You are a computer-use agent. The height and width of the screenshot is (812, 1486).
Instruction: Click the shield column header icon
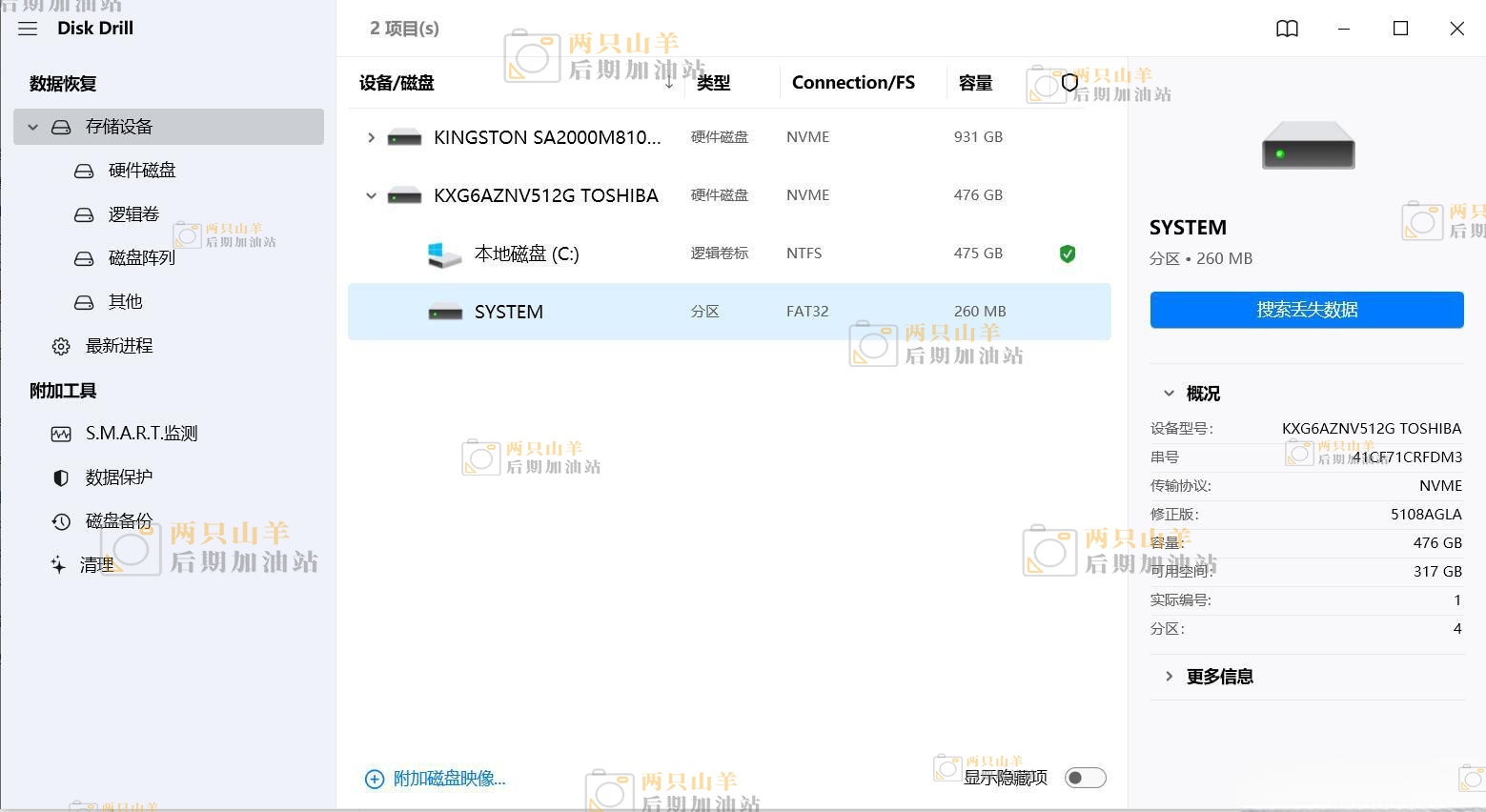1069,83
